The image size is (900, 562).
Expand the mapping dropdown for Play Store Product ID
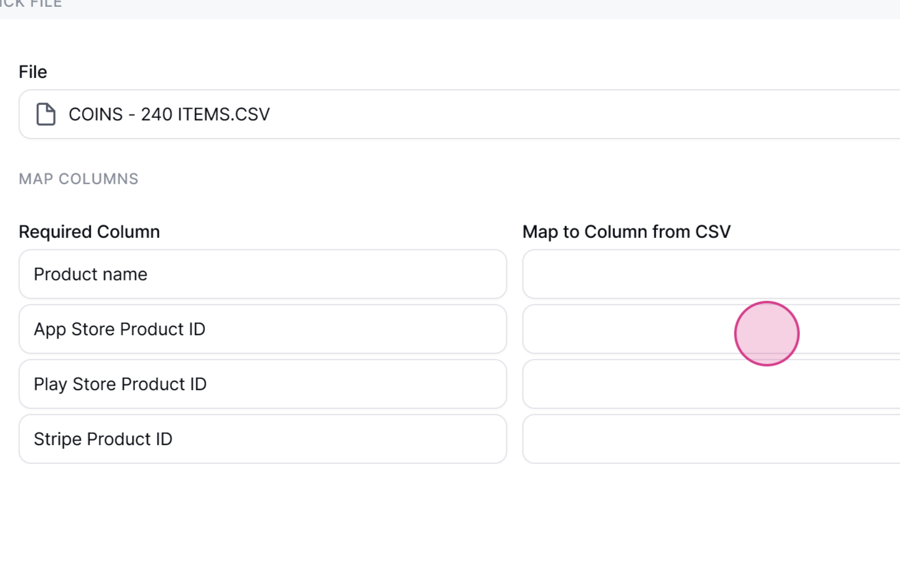(x=711, y=384)
